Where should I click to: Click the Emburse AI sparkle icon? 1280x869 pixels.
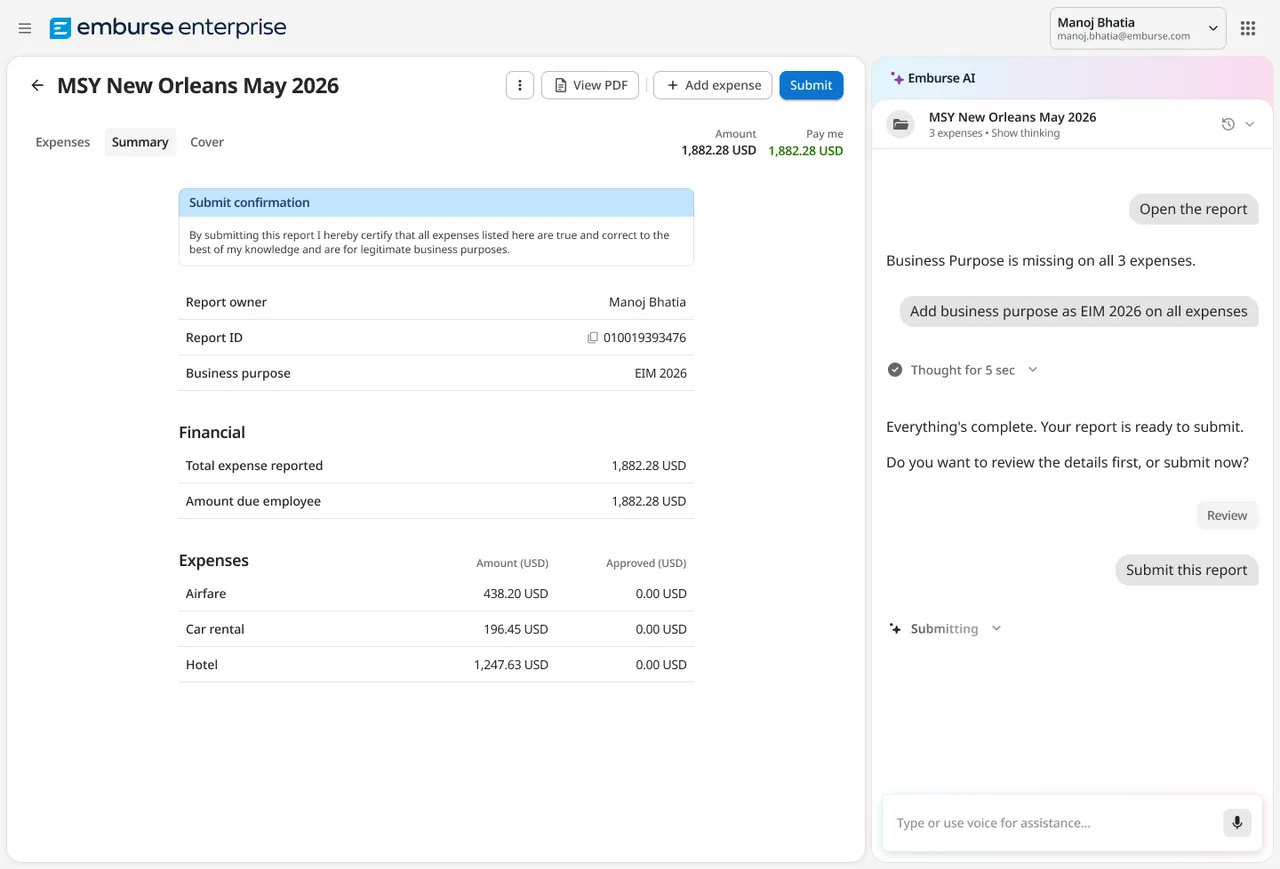point(897,78)
